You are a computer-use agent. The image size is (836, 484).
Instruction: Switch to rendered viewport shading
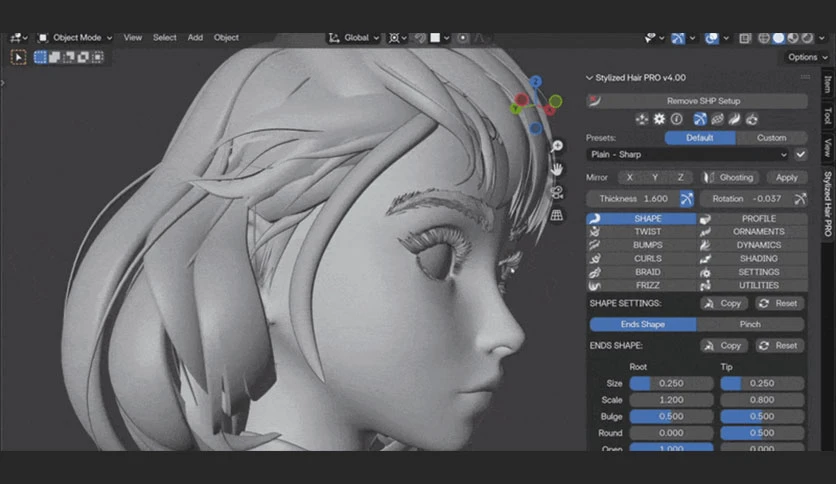807,38
